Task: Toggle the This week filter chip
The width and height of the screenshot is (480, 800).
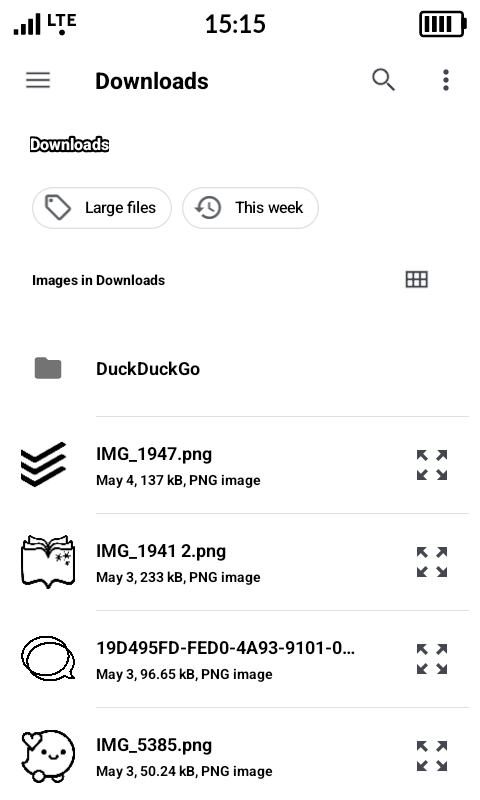Action: (x=250, y=208)
